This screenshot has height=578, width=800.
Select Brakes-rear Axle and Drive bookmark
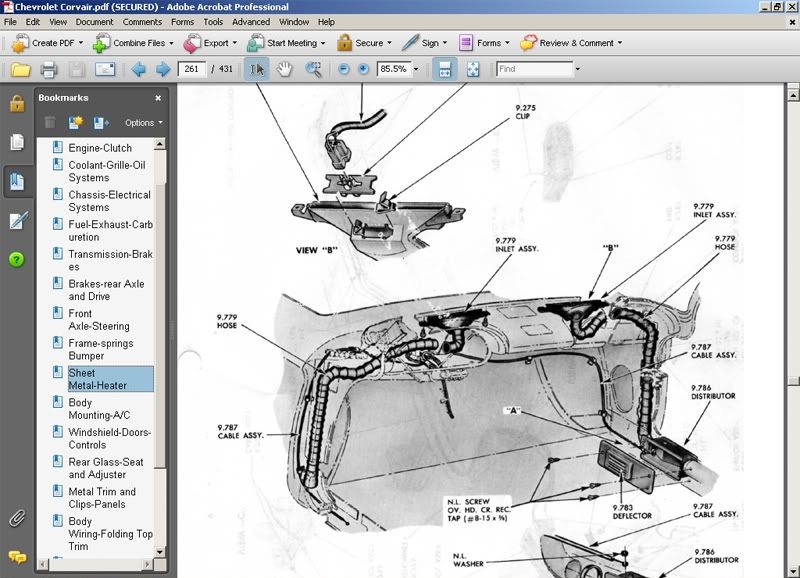(107, 290)
